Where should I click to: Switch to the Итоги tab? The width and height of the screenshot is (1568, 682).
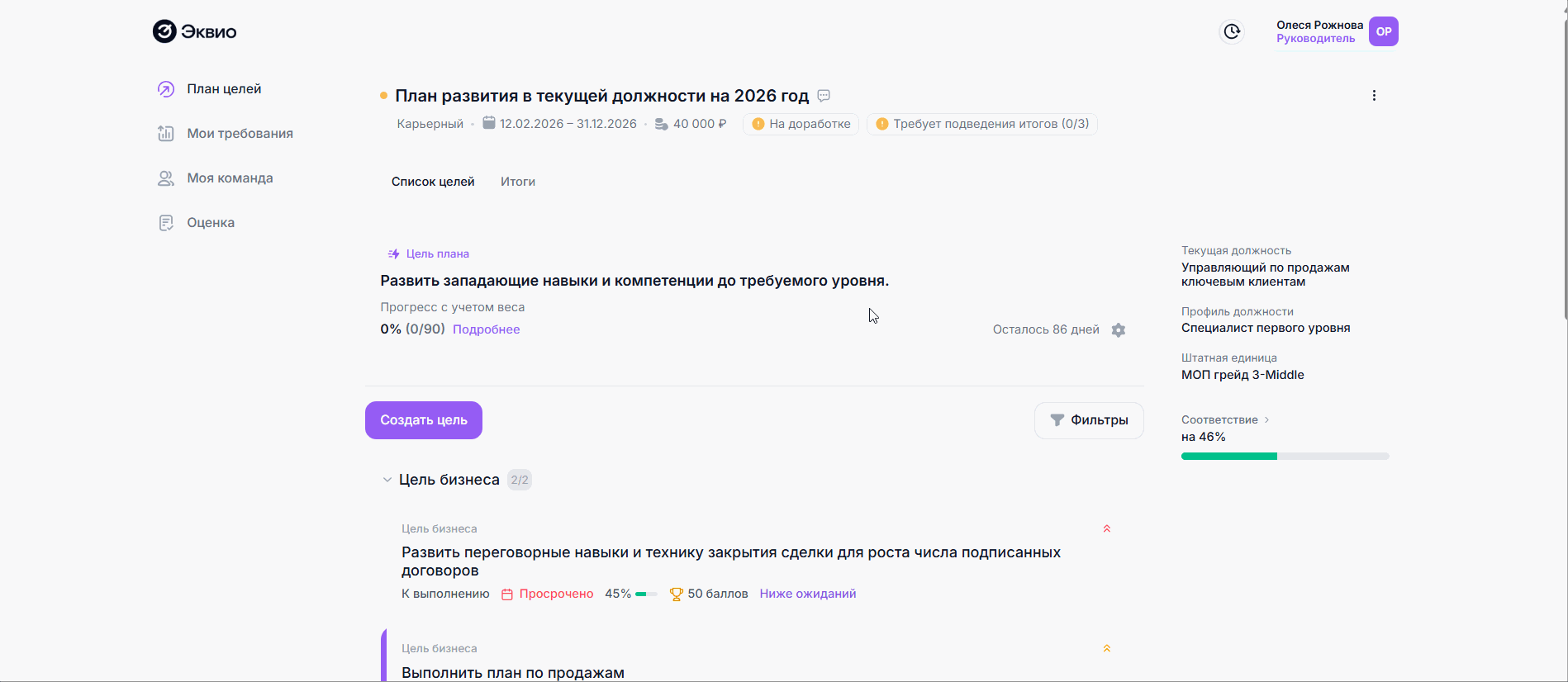click(x=518, y=182)
